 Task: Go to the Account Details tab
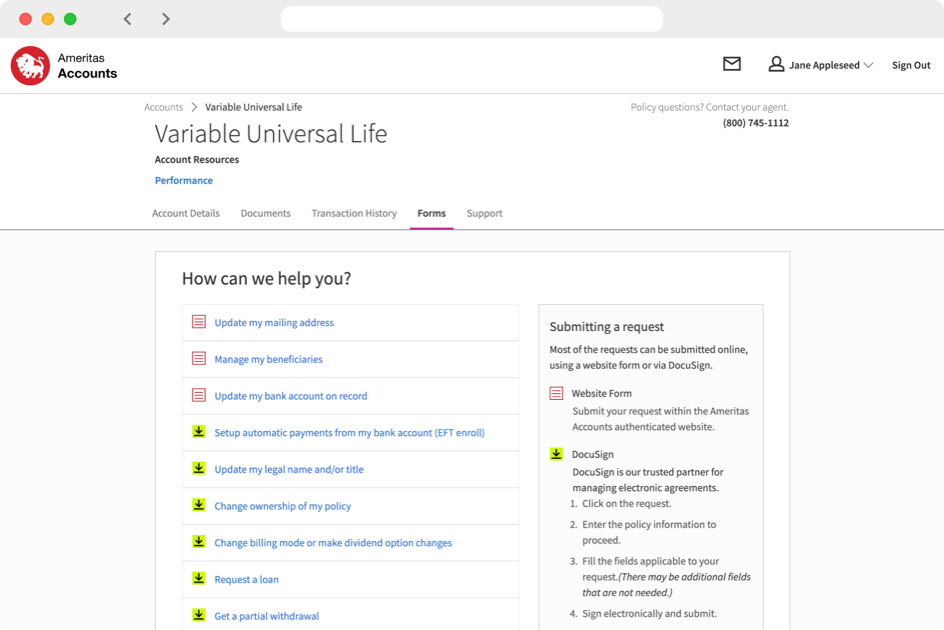pyautogui.click(x=186, y=213)
